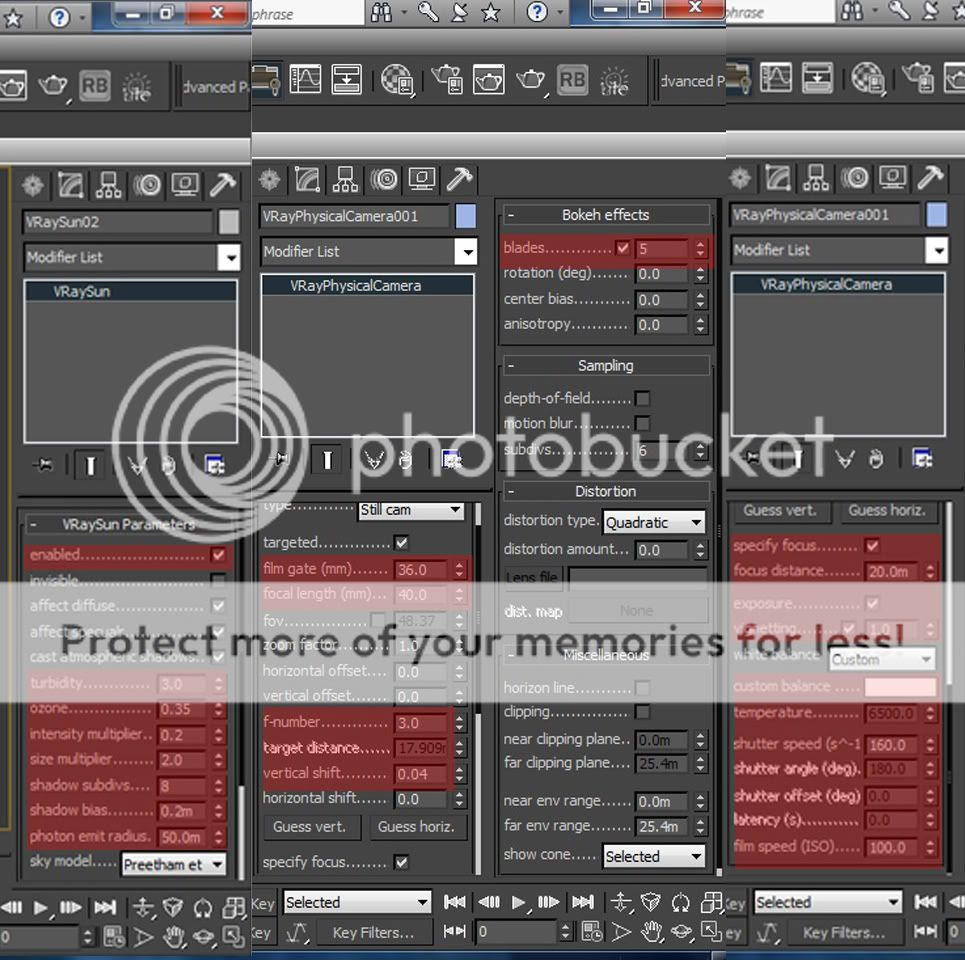This screenshot has width=965, height=960.
Task: Click the blue color swatch beside middle VRayPhysicalCamera001
Action: 465,216
